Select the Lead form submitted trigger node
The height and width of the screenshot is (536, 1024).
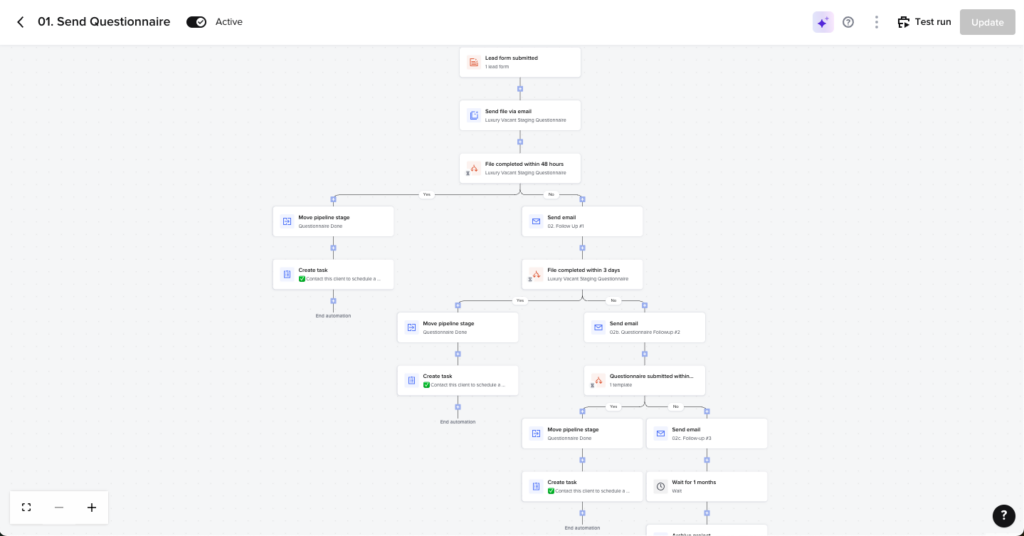(x=520, y=62)
